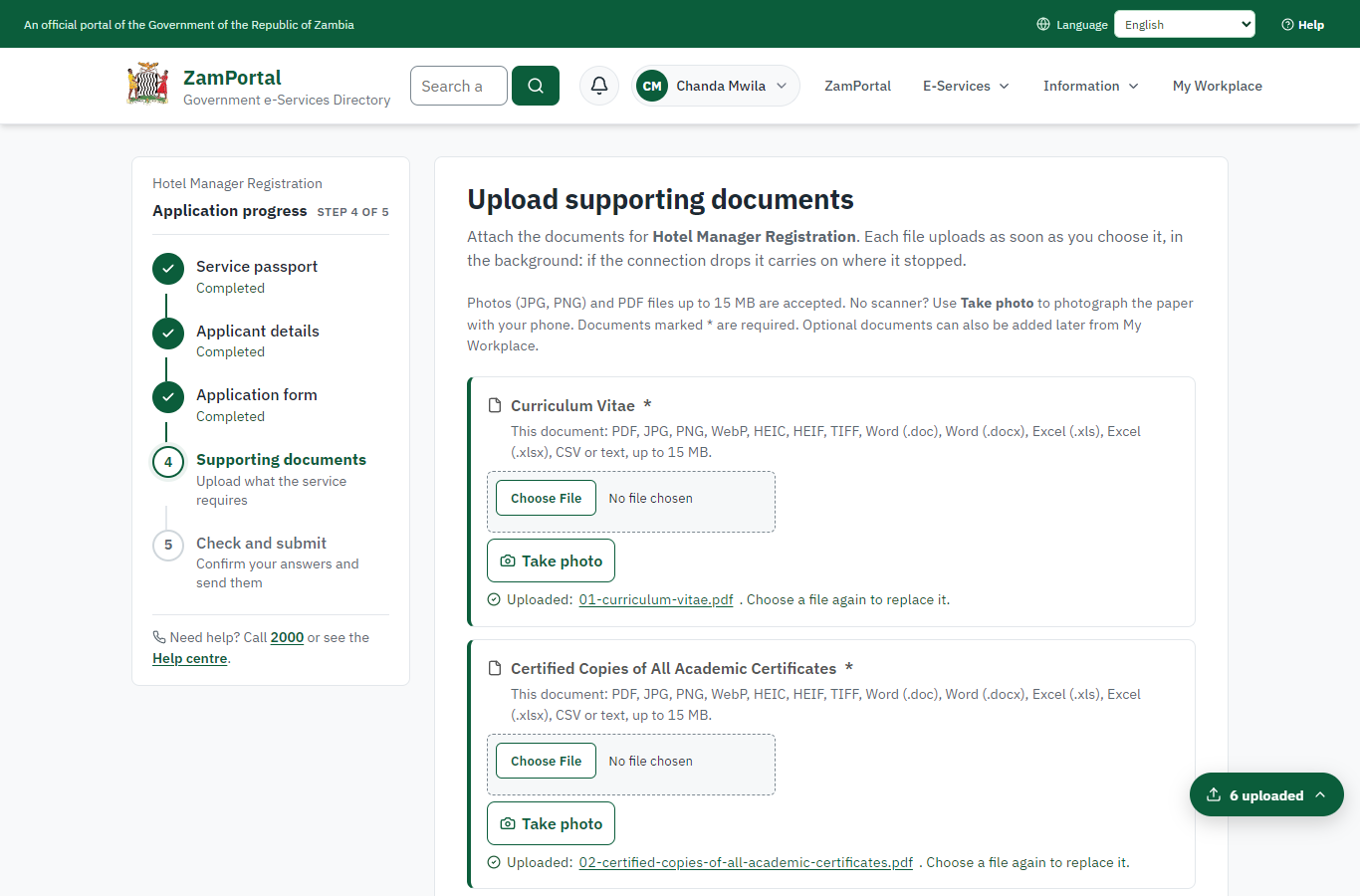
Task: Click the Check and submit step title
Action: coord(261,543)
